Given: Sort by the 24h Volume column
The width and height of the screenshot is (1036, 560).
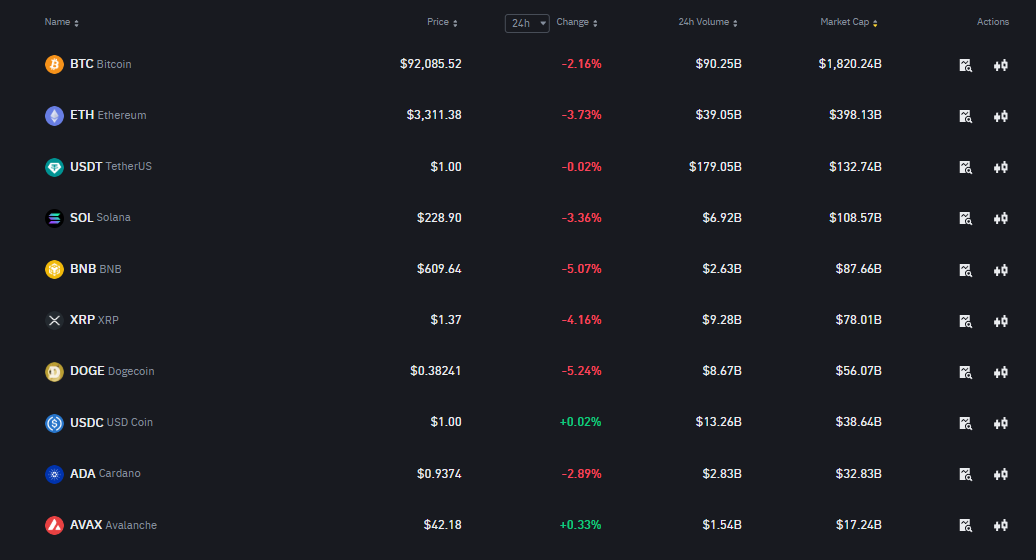Looking at the screenshot, I should pyautogui.click(x=708, y=22).
